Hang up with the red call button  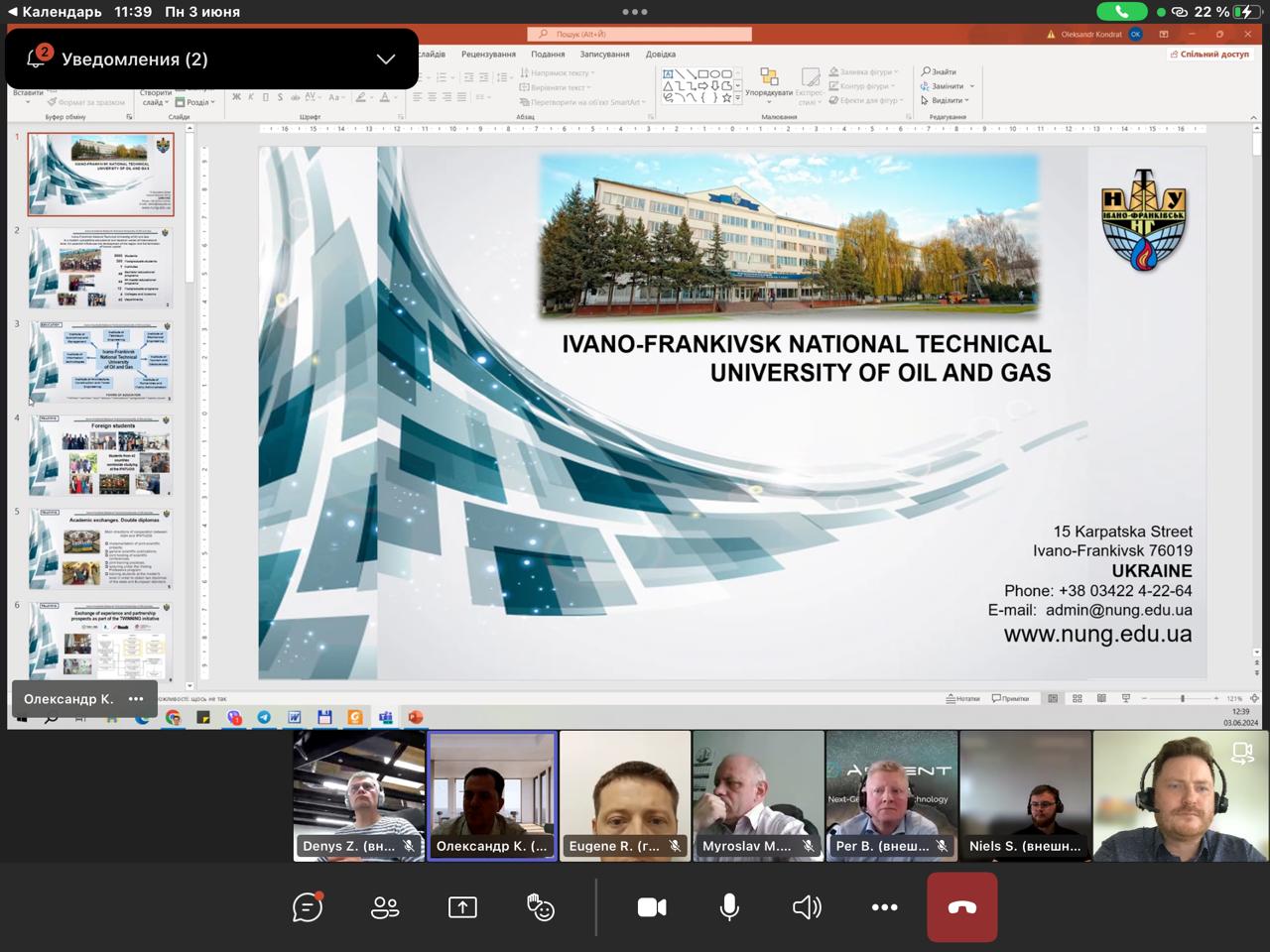(961, 906)
